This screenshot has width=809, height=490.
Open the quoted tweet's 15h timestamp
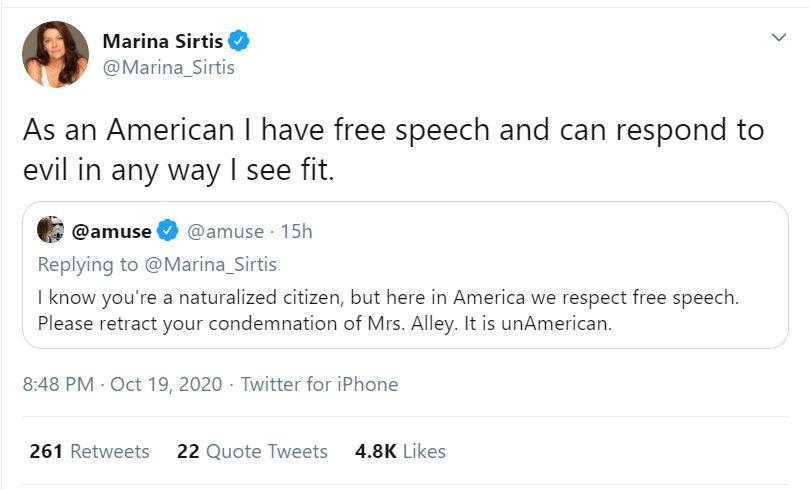pos(297,232)
